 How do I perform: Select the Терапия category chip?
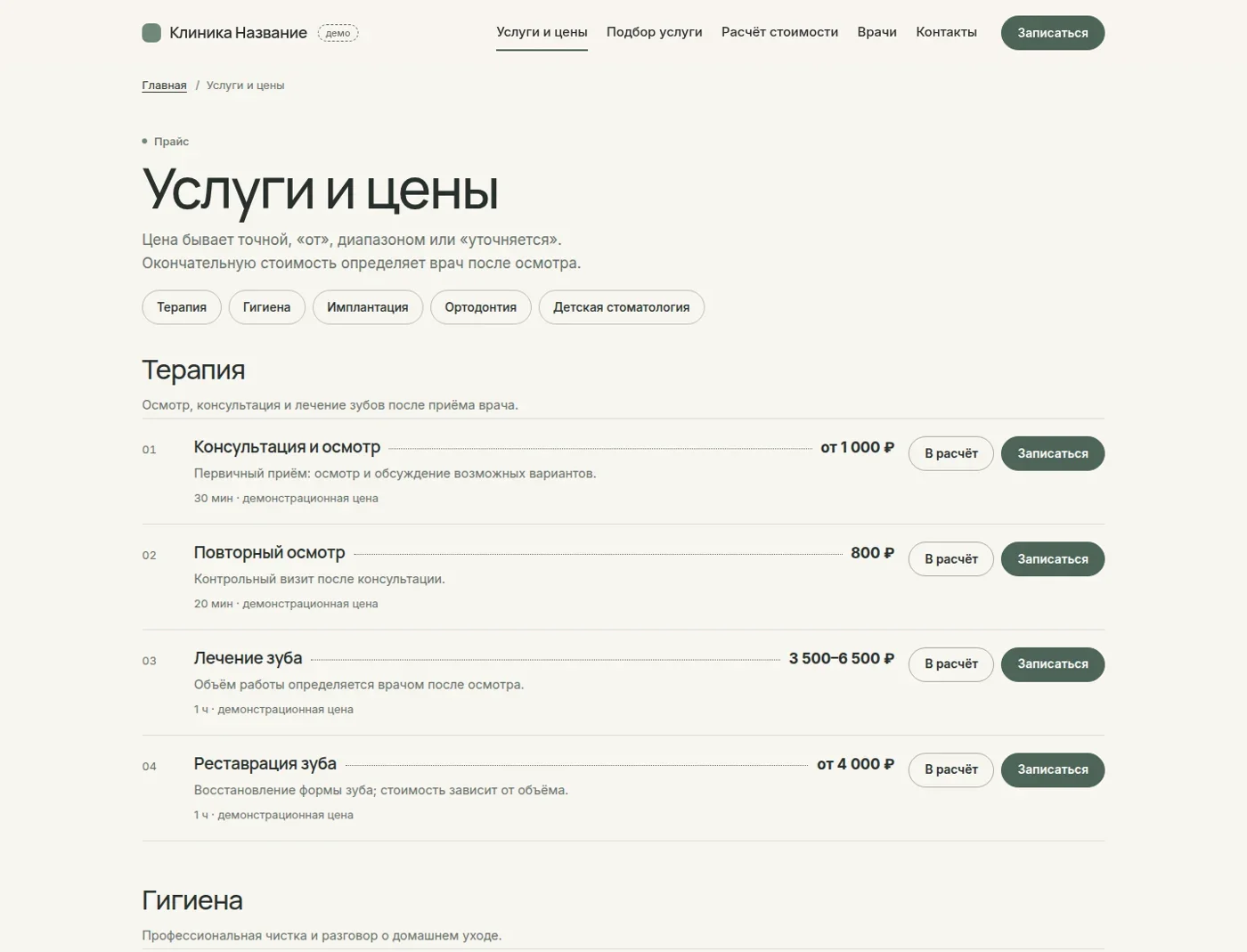click(182, 307)
